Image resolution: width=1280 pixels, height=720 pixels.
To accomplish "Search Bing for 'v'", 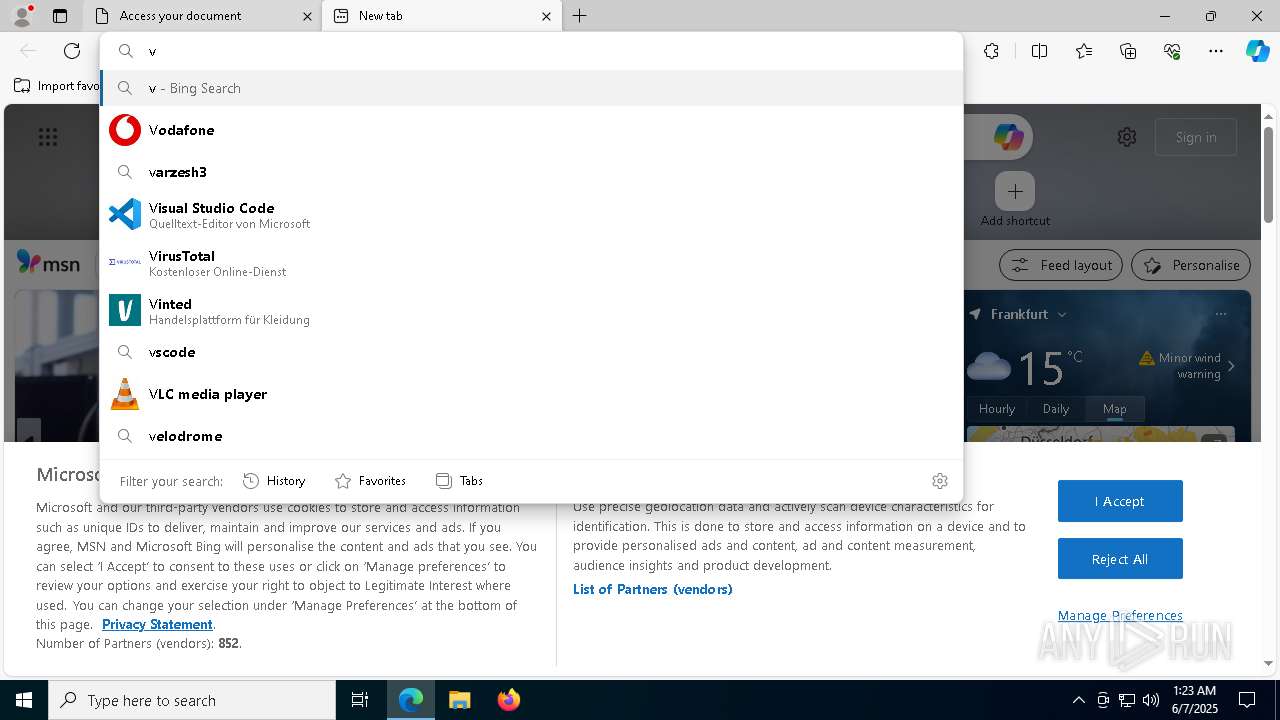I will pyautogui.click(x=531, y=88).
